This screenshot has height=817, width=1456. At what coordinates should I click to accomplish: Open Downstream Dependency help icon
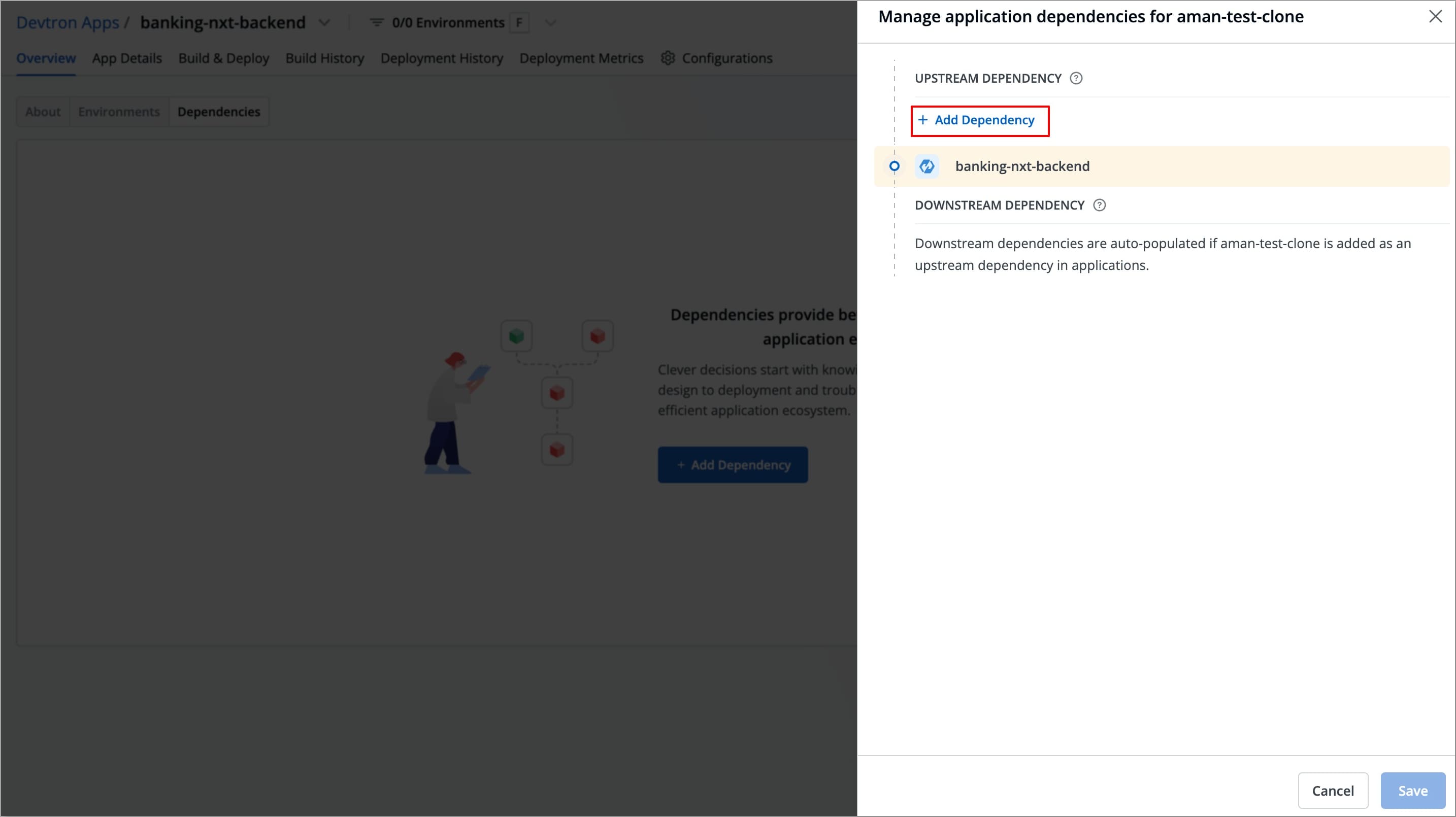pyautogui.click(x=1099, y=205)
